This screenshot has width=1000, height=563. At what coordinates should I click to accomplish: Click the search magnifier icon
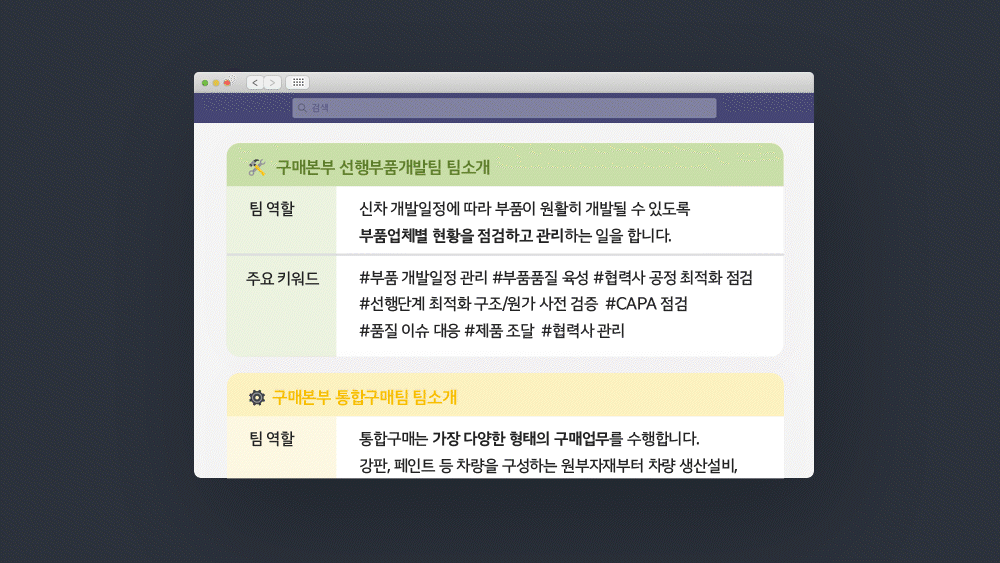coord(302,108)
